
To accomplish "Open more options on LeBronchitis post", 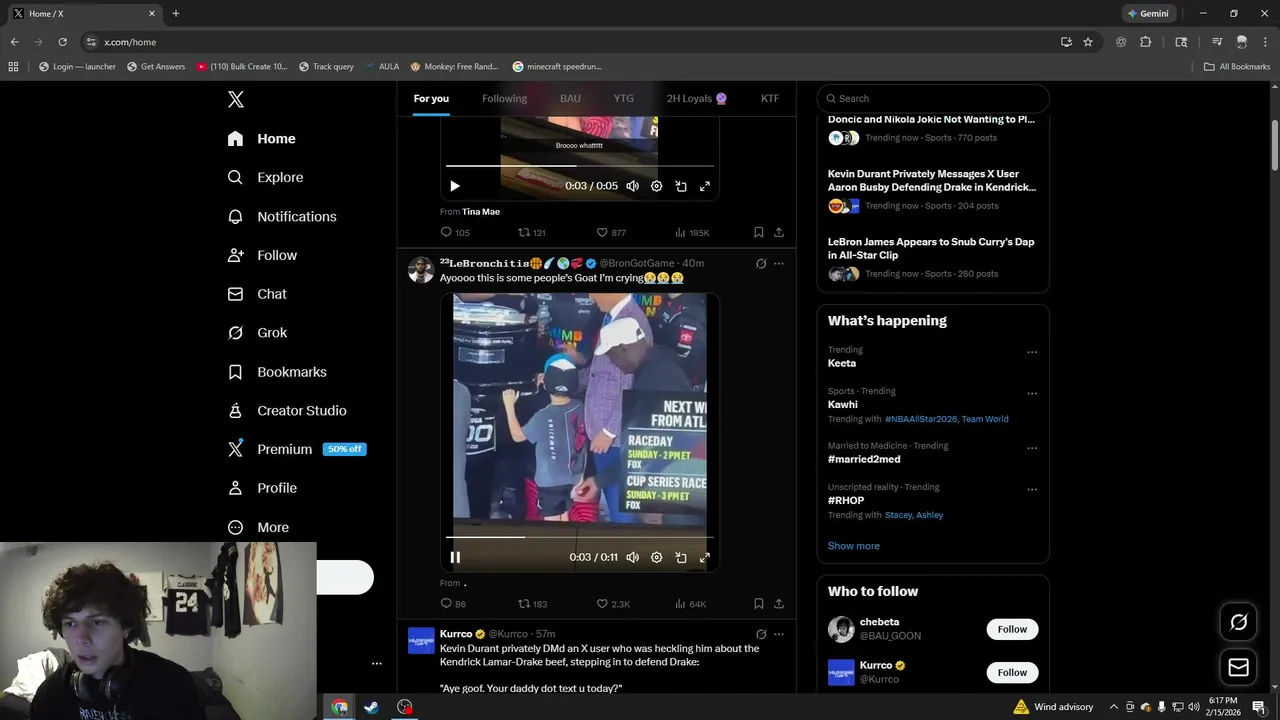I will pos(779,264).
